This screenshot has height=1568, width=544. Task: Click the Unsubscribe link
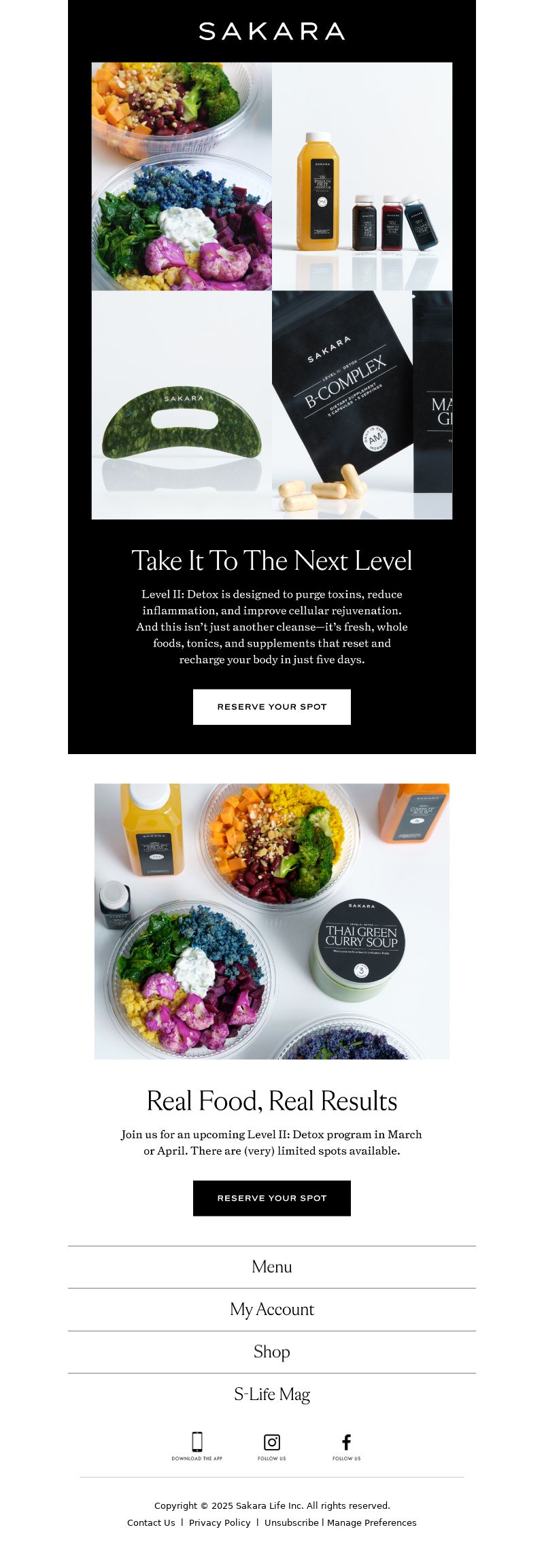pos(291,1522)
